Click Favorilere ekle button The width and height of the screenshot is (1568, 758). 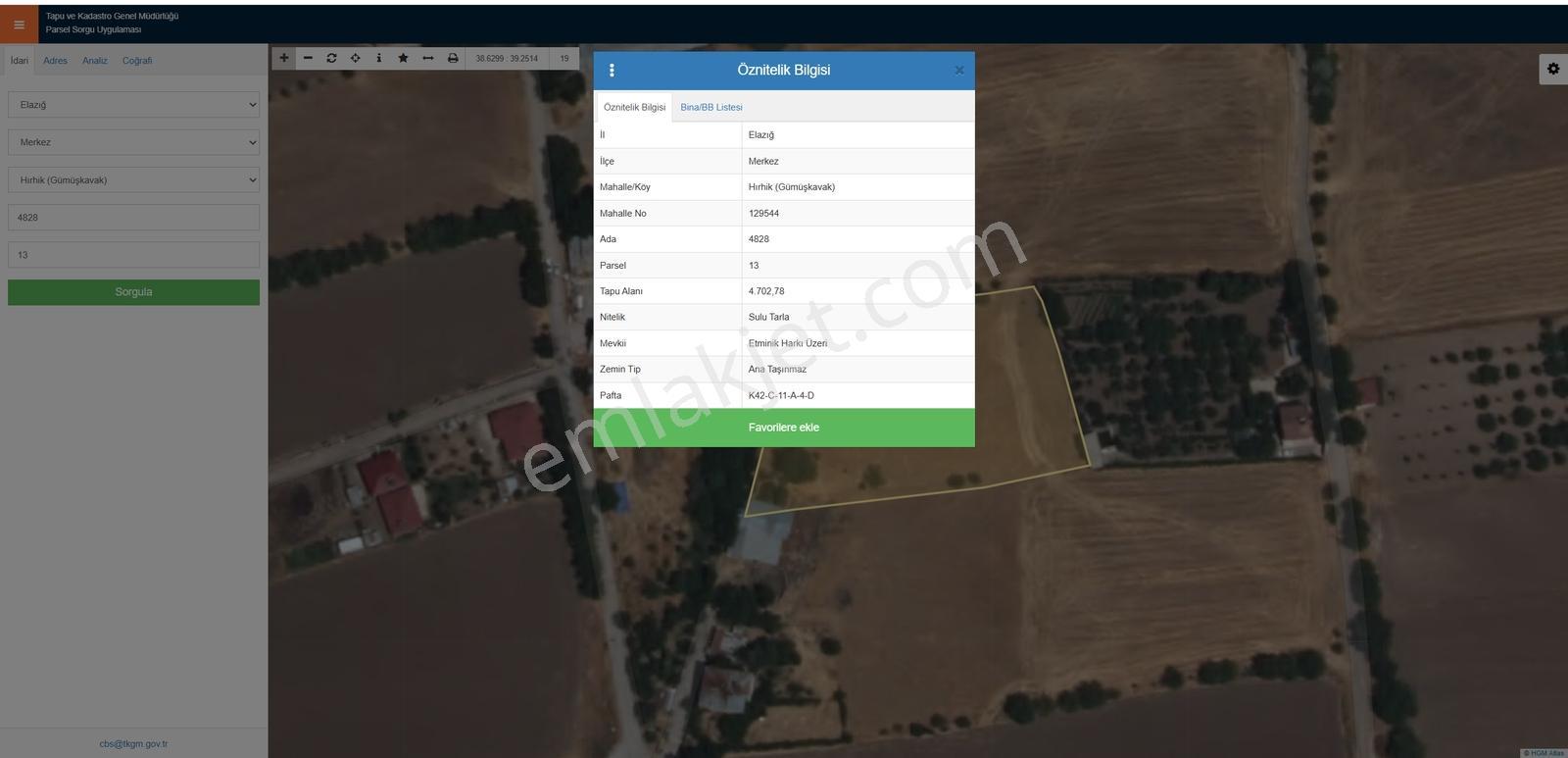pyautogui.click(x=784, y=428)
